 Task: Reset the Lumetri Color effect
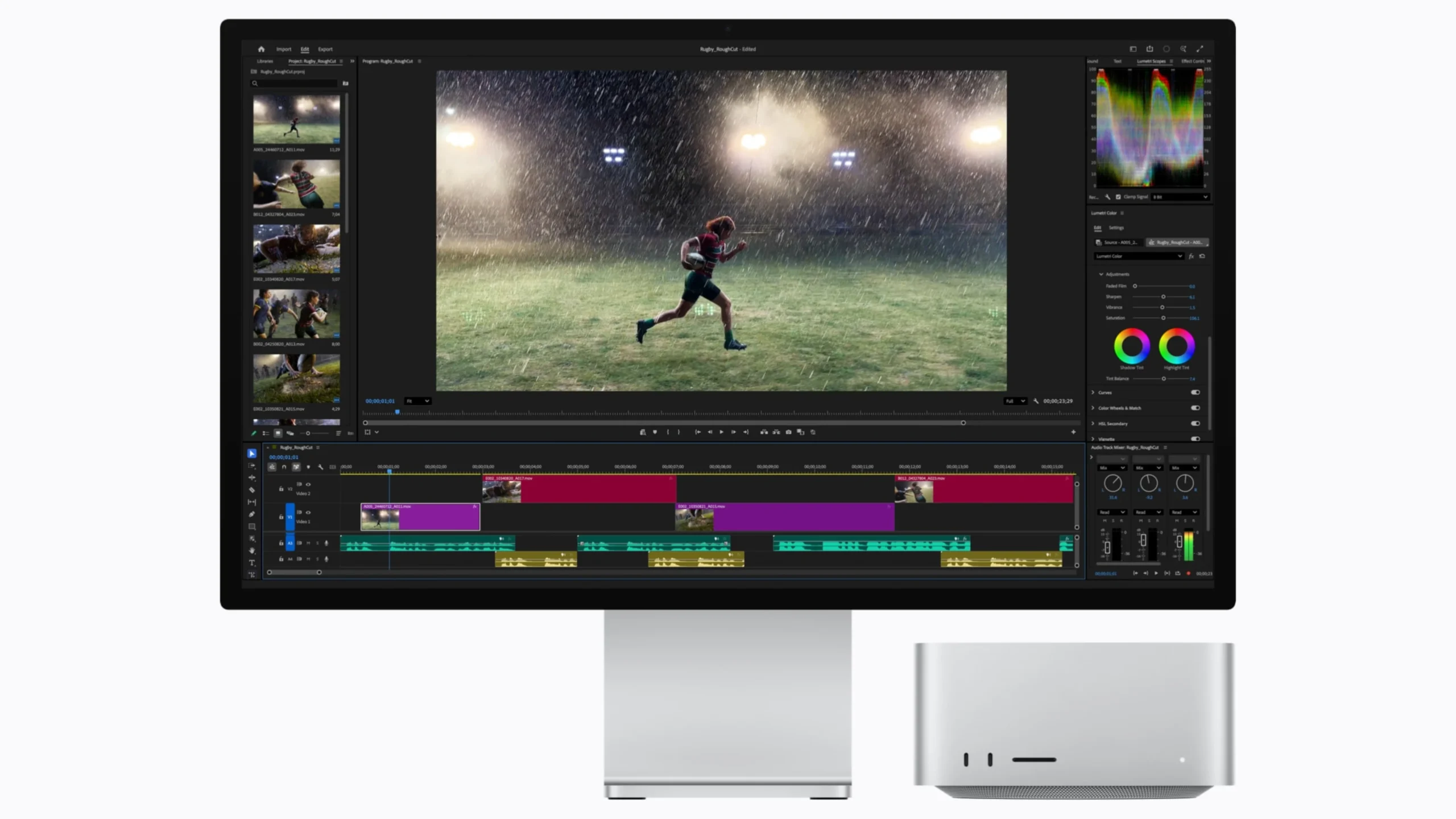tap(1202, 257)
